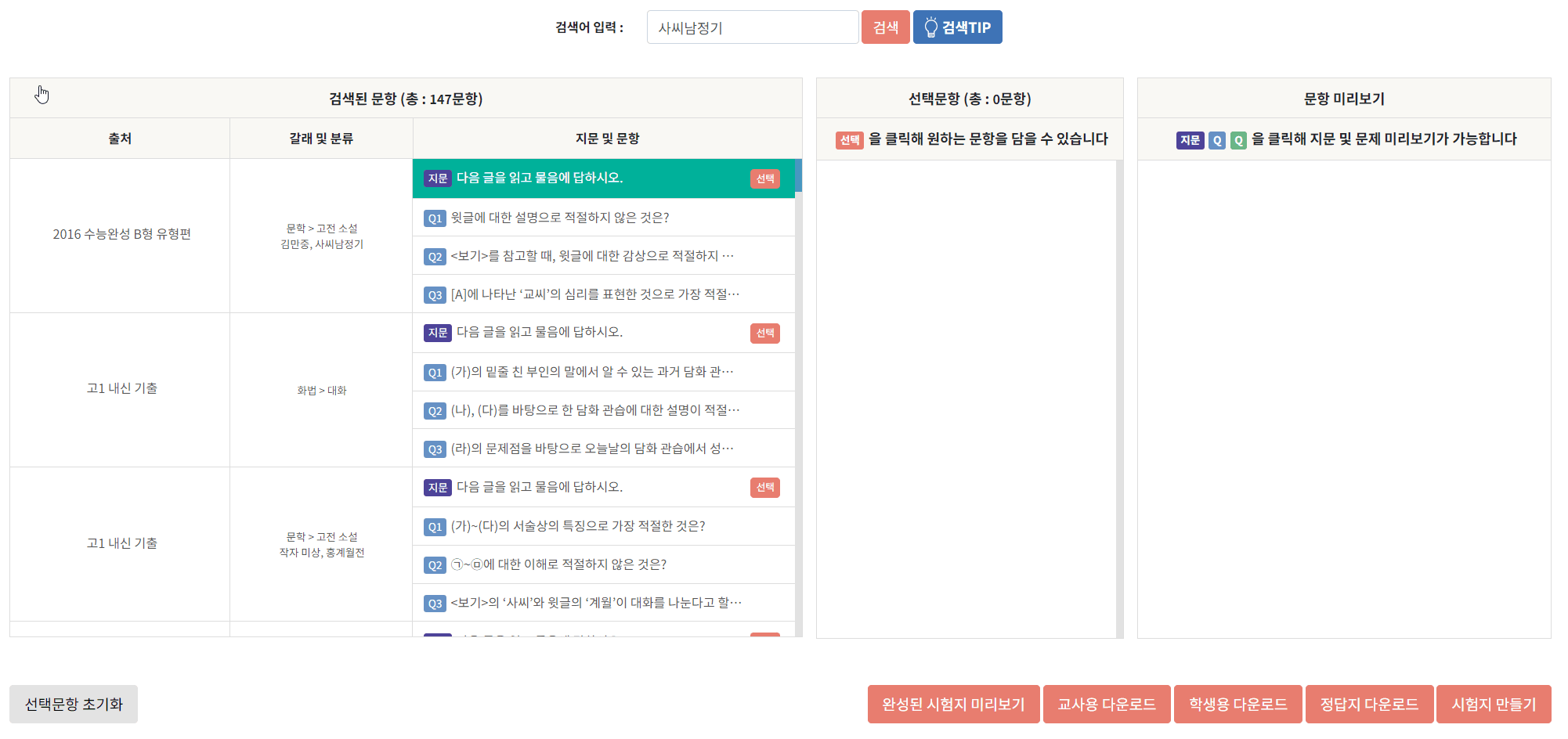1568x739 pixels.
Task: Open question text ㉠~㉤에 대한 이해로 적절하지 않은 것은?
Action: point(558,564)
